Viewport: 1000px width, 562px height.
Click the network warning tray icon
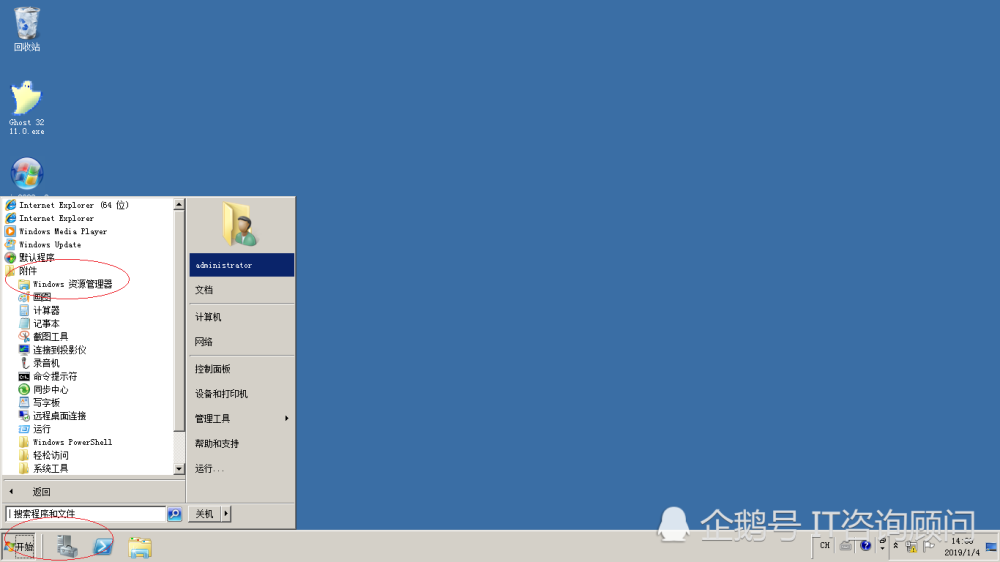click(x=911, y=546)
